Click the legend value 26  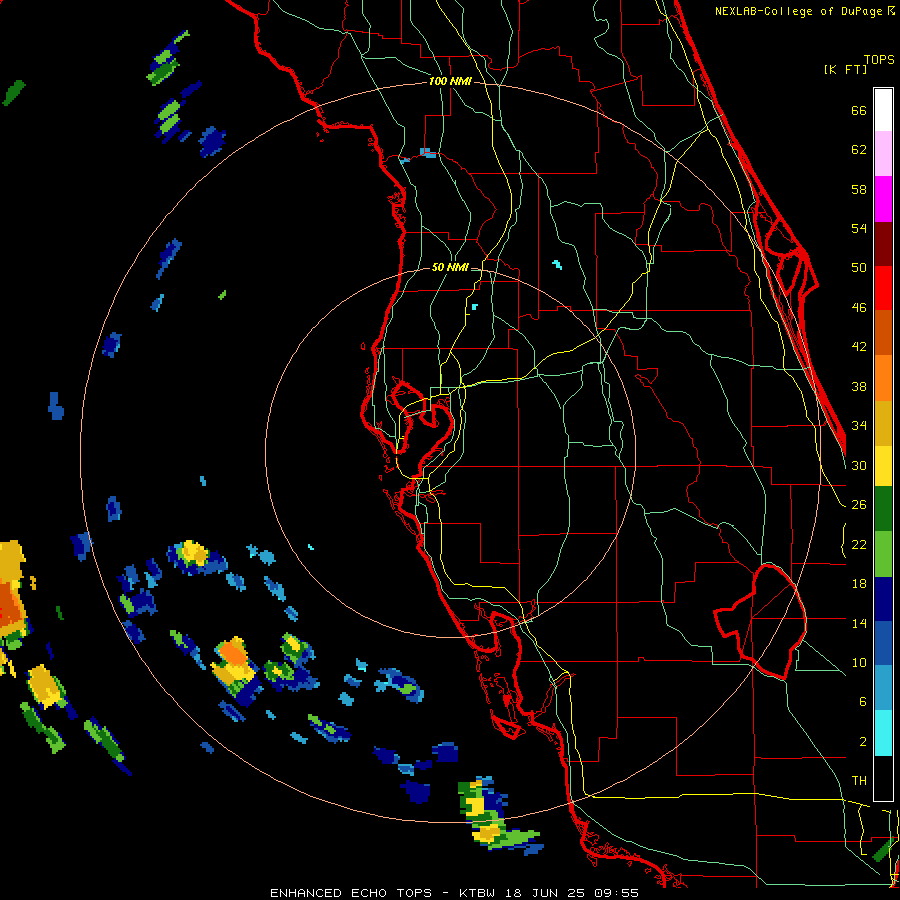tap(859, 505)
